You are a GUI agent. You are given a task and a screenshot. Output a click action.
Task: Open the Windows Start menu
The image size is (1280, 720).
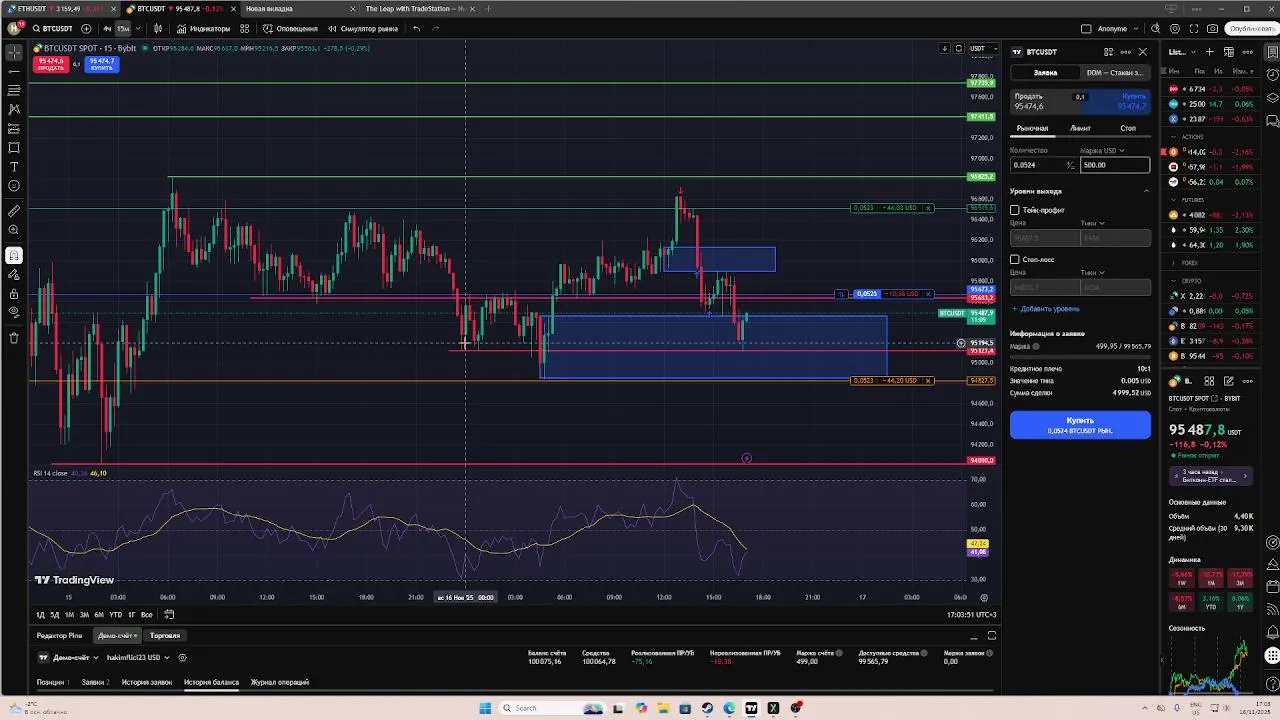click(485, 708)
